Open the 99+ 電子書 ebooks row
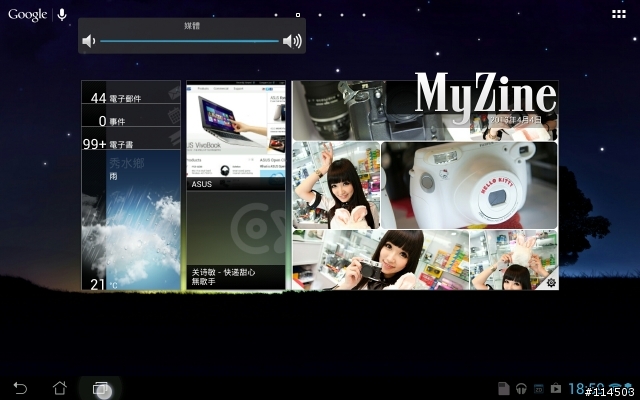Viewport: 640px width, 400px height. click(131, 138)
